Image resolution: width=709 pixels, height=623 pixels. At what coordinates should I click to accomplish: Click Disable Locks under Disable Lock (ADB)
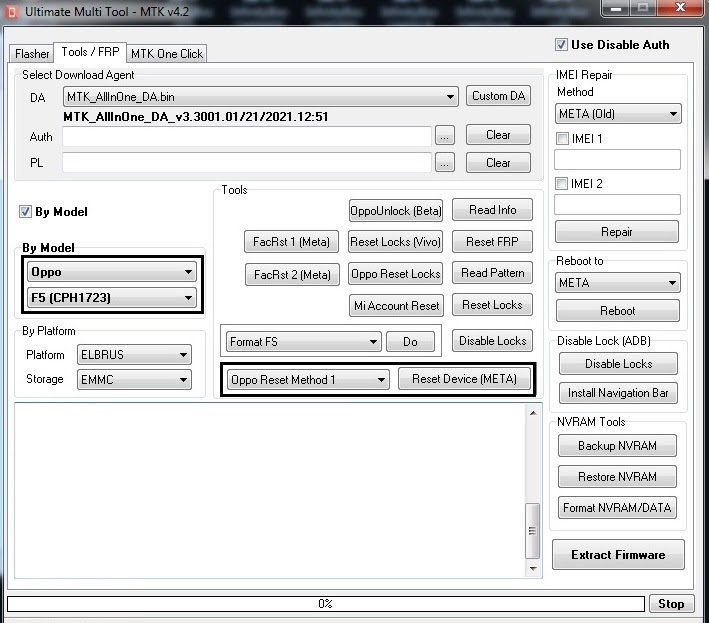(x=618, y=364)
